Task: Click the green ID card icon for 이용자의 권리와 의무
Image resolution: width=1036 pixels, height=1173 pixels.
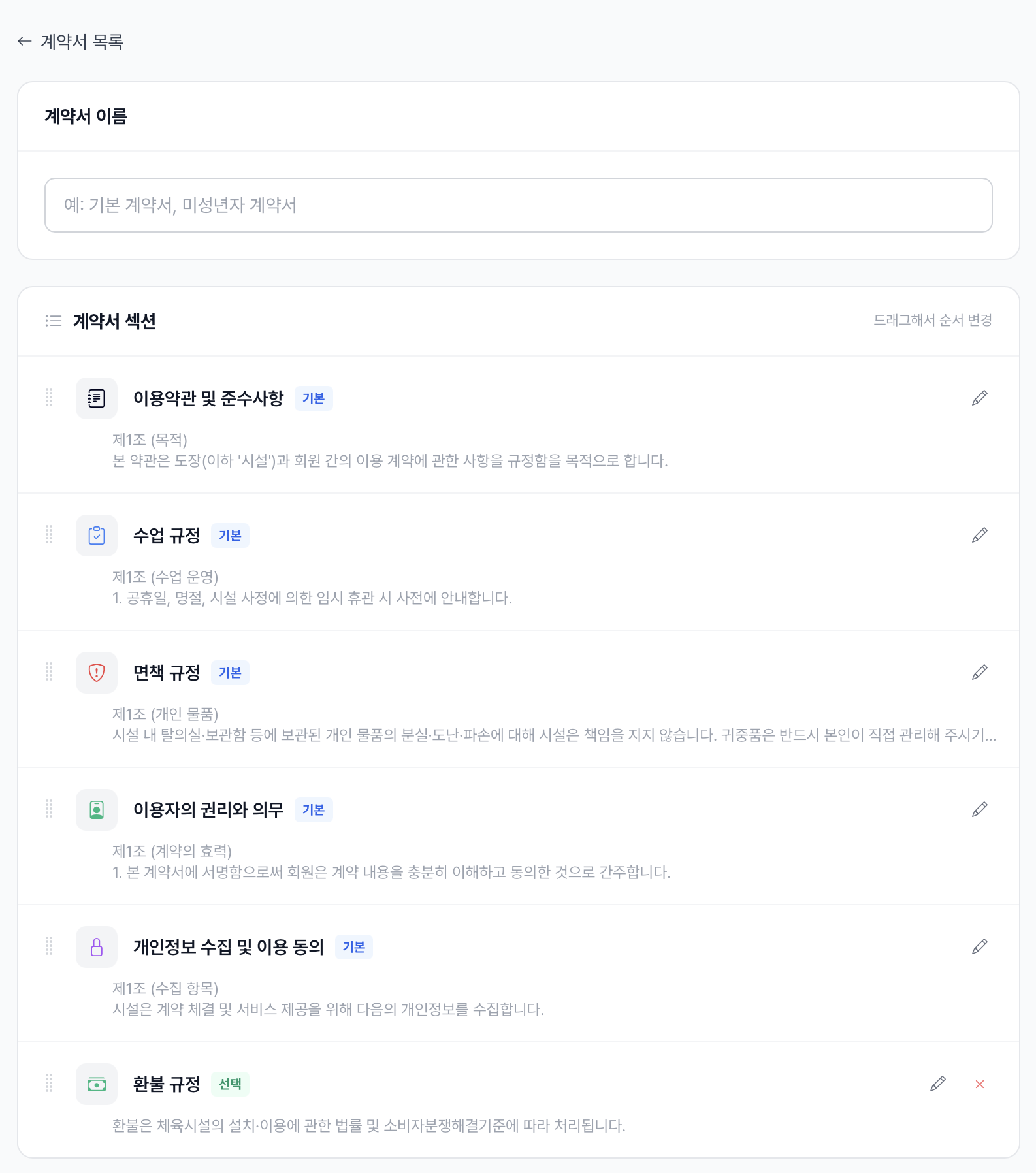Action: tap(96, 810)
